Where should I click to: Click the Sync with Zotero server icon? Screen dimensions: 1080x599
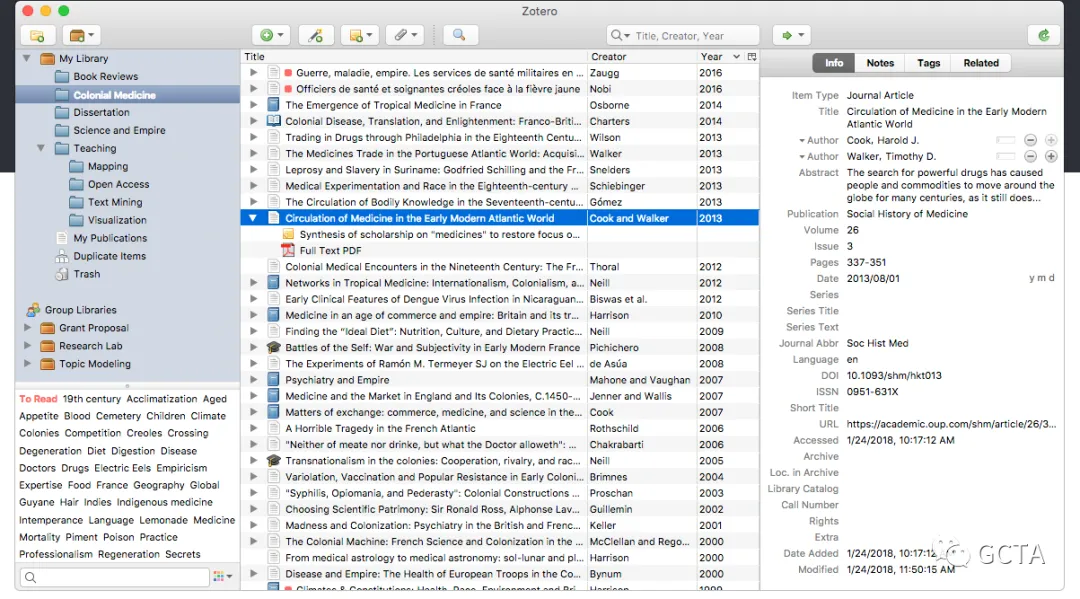pos(1044,35)
